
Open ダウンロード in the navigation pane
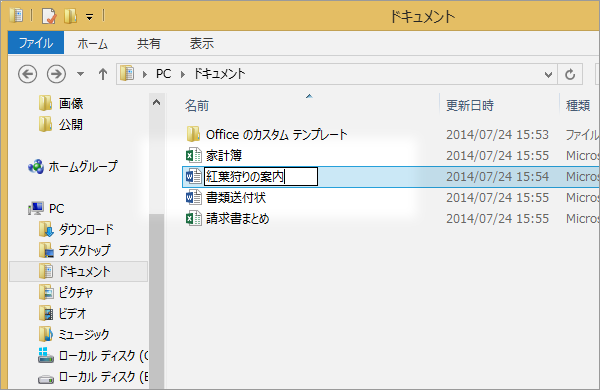[x=86, y=230]
